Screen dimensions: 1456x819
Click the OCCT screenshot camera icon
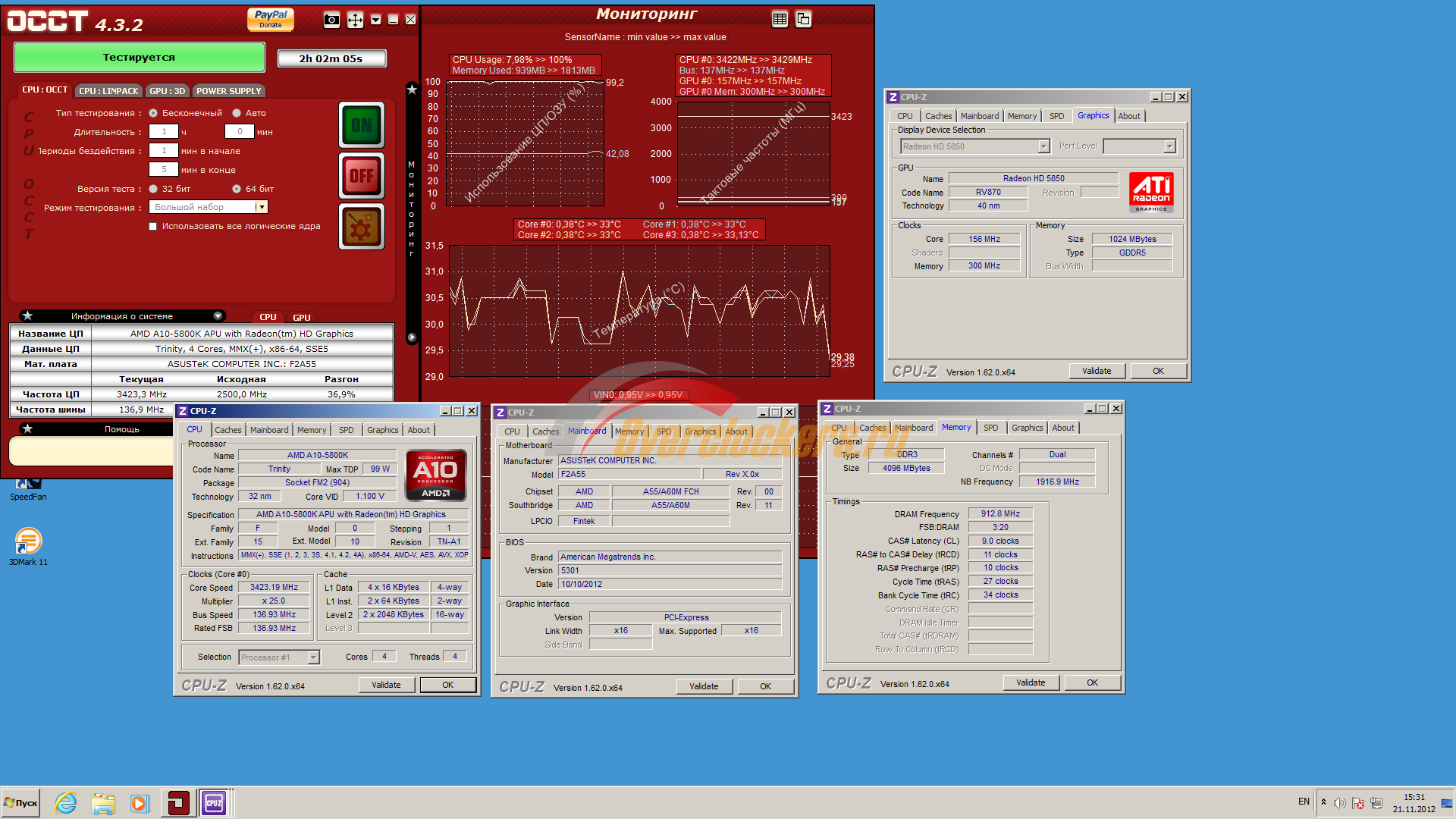[331, 20]
